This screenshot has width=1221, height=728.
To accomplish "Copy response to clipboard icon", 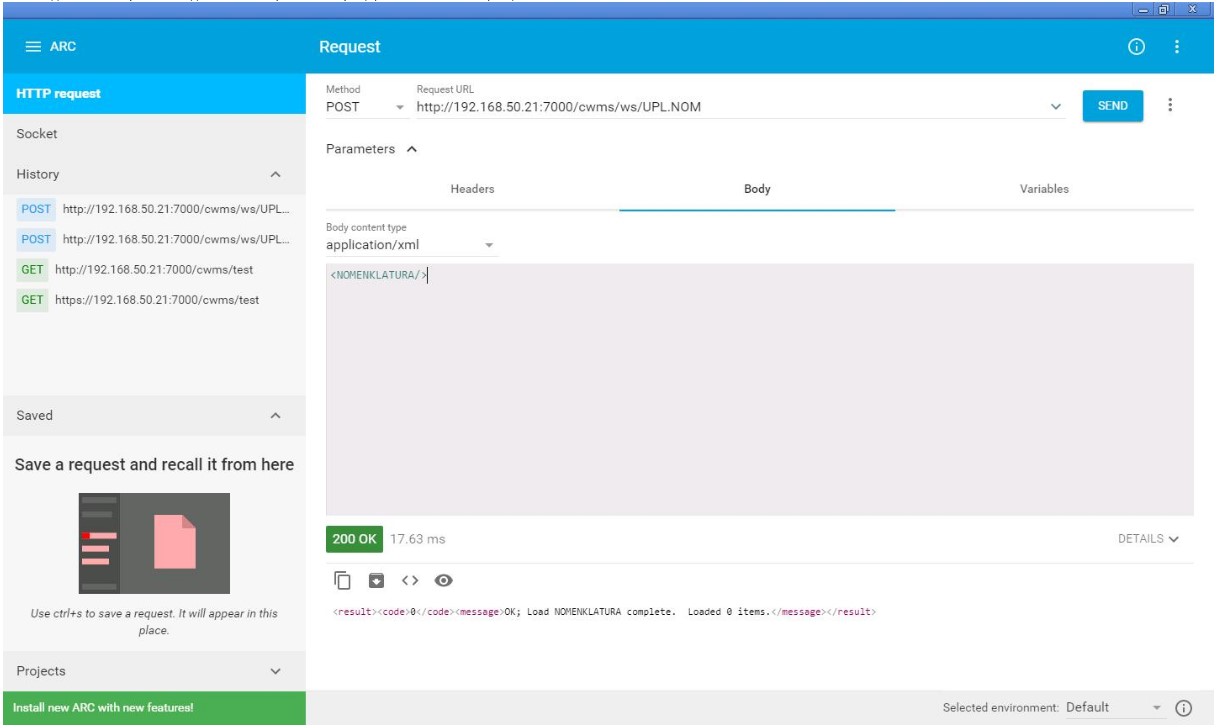I will pyautogui.click(x=343, y=581).
